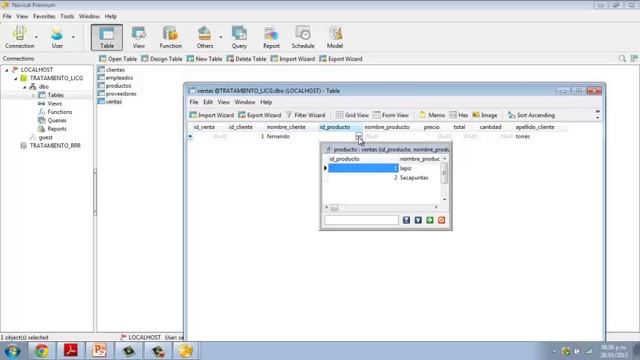The height and width of the screenshot is (360, 640).
Task: Collapse the dbo schema node
Action: coord(25,87)
